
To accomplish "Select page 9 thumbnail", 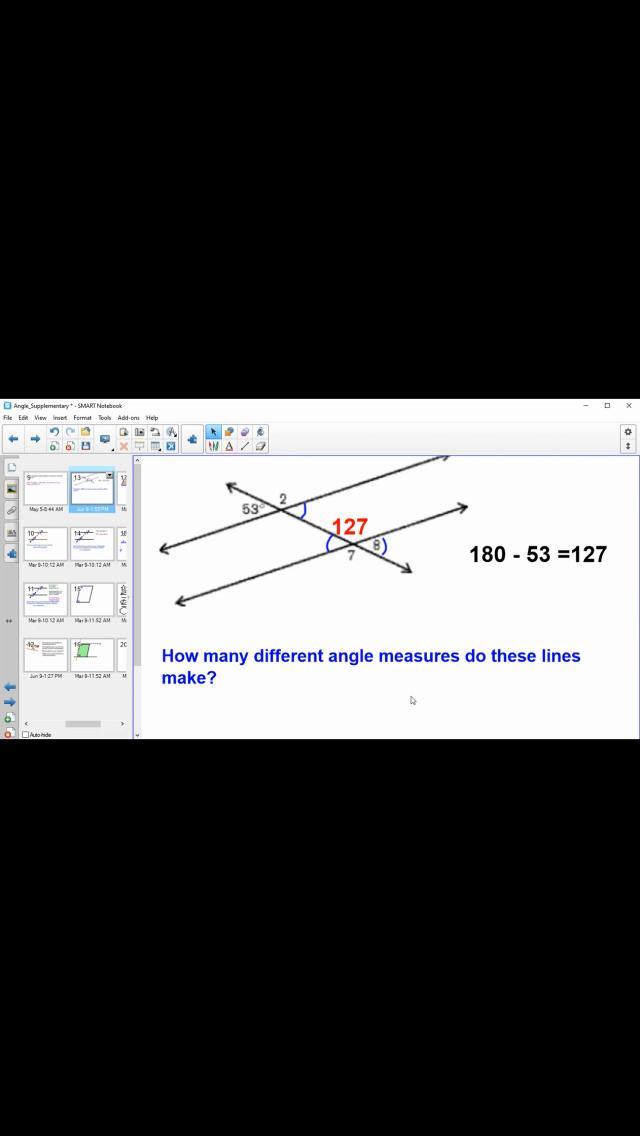I will click(x=45, y=489).
